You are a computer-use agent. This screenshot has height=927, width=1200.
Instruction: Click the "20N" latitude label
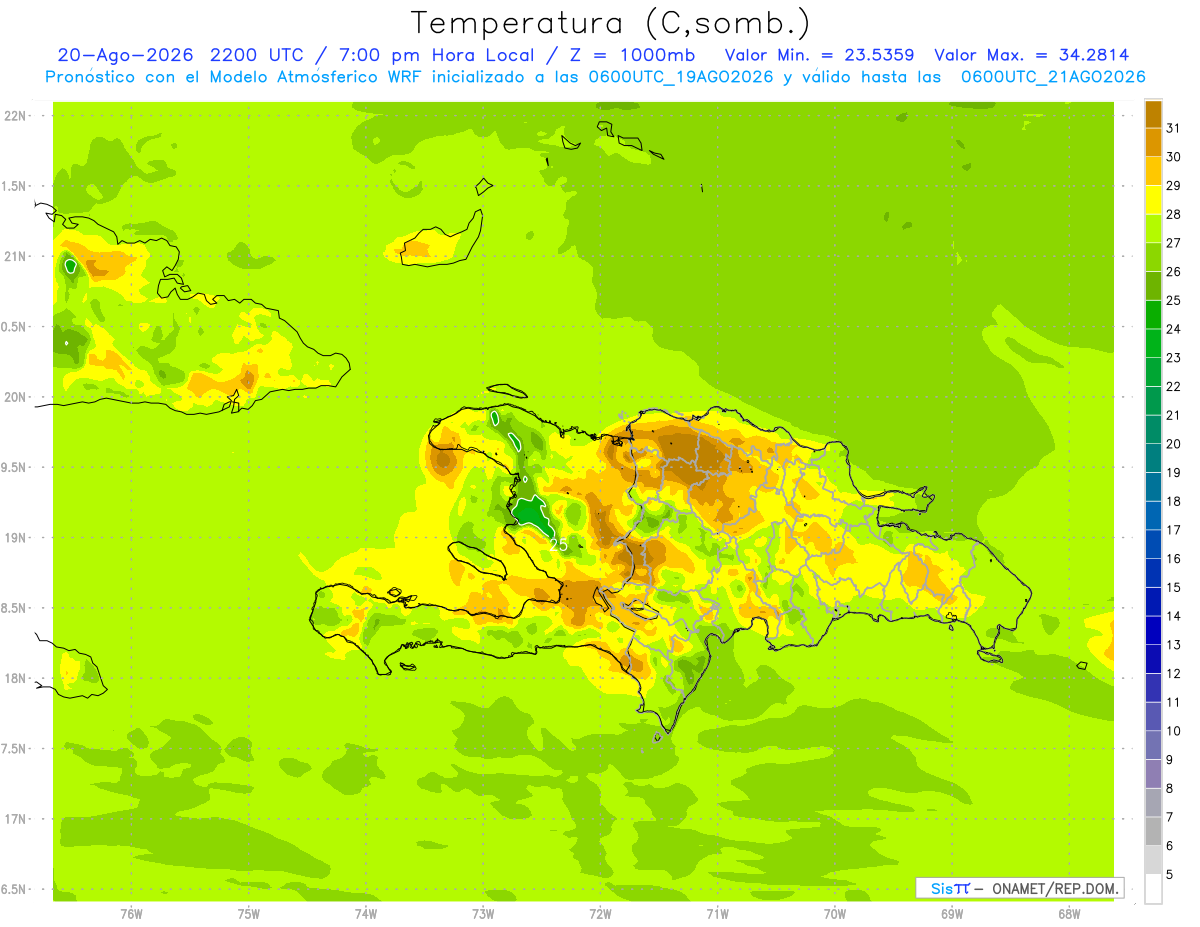pos(16,397)
